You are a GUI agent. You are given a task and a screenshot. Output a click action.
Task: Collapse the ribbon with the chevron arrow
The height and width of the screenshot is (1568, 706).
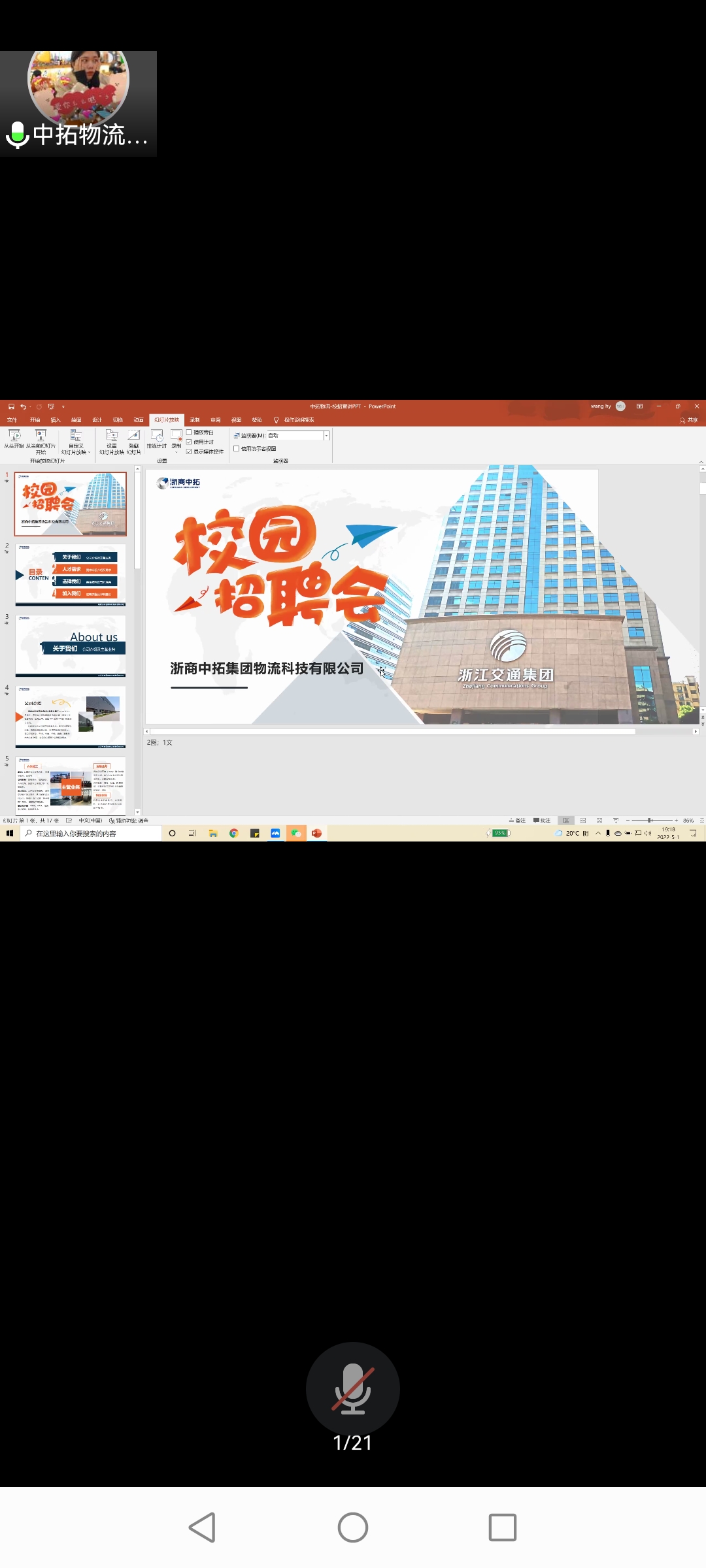(701, 462)
